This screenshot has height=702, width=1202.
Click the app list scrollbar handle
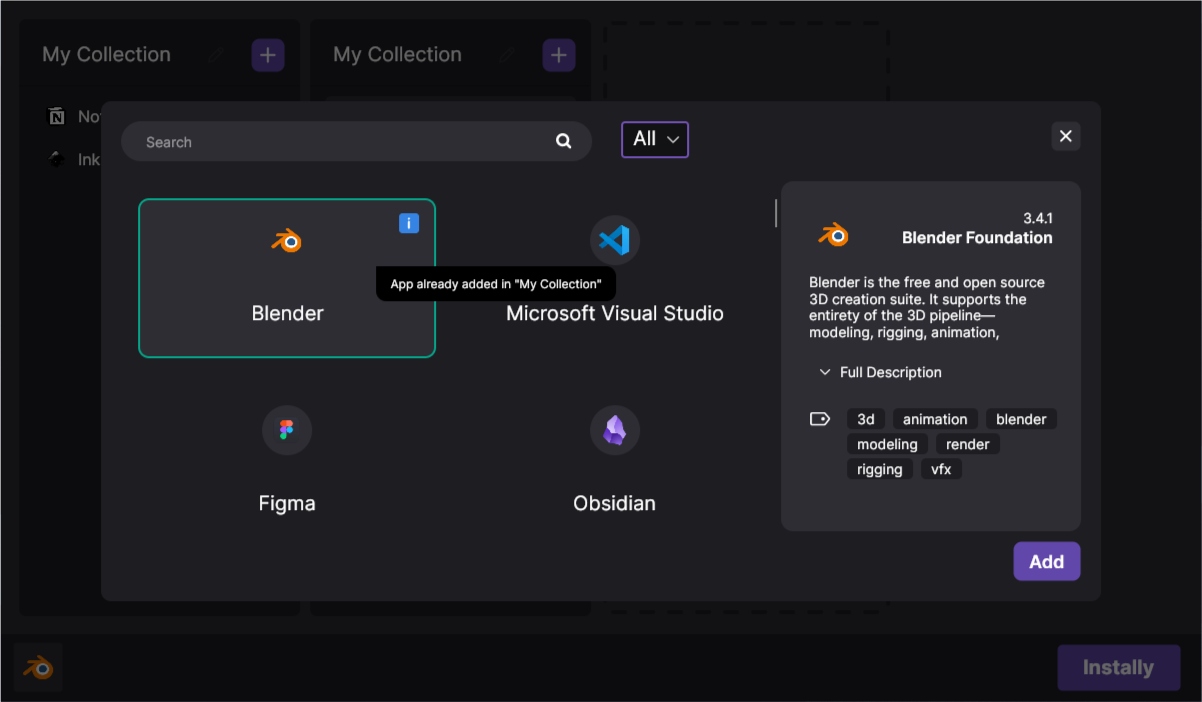pos(776,213)
